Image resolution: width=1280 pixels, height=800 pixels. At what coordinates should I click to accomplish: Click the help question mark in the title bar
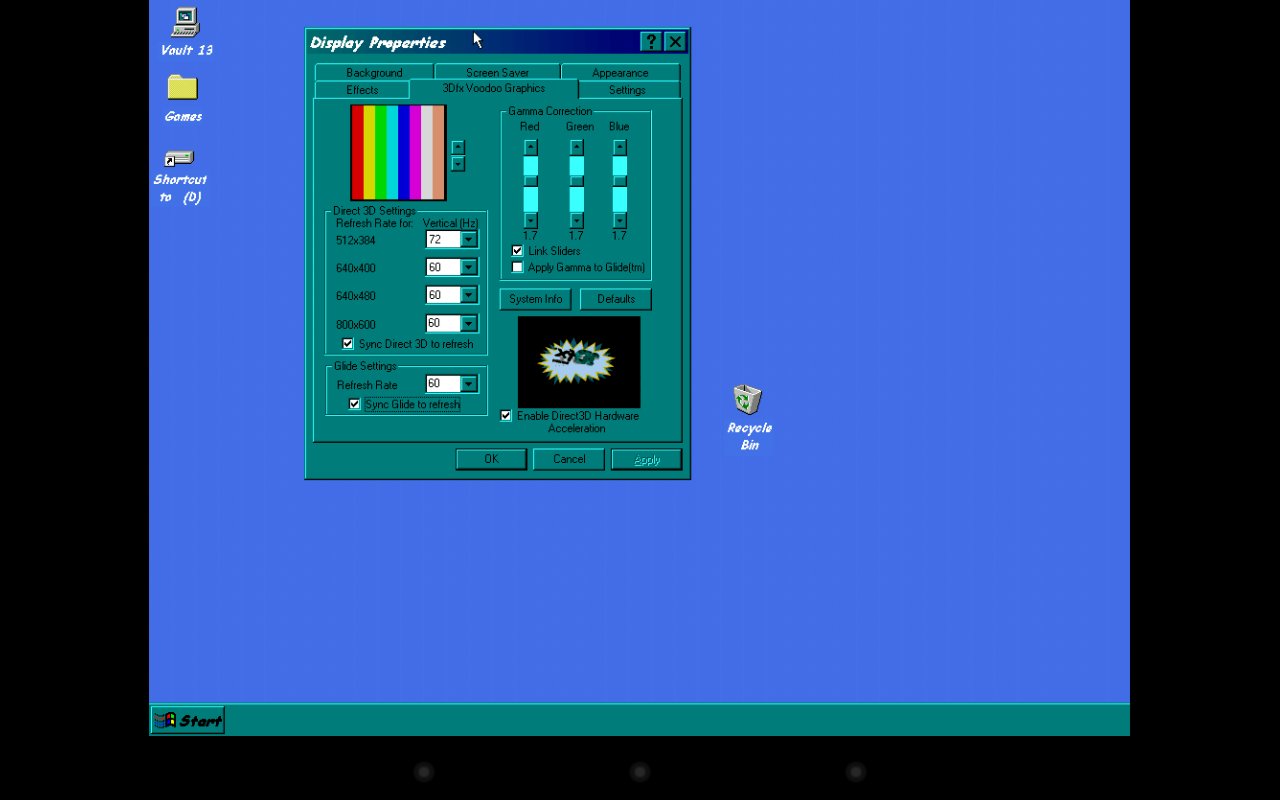[650, 41]
